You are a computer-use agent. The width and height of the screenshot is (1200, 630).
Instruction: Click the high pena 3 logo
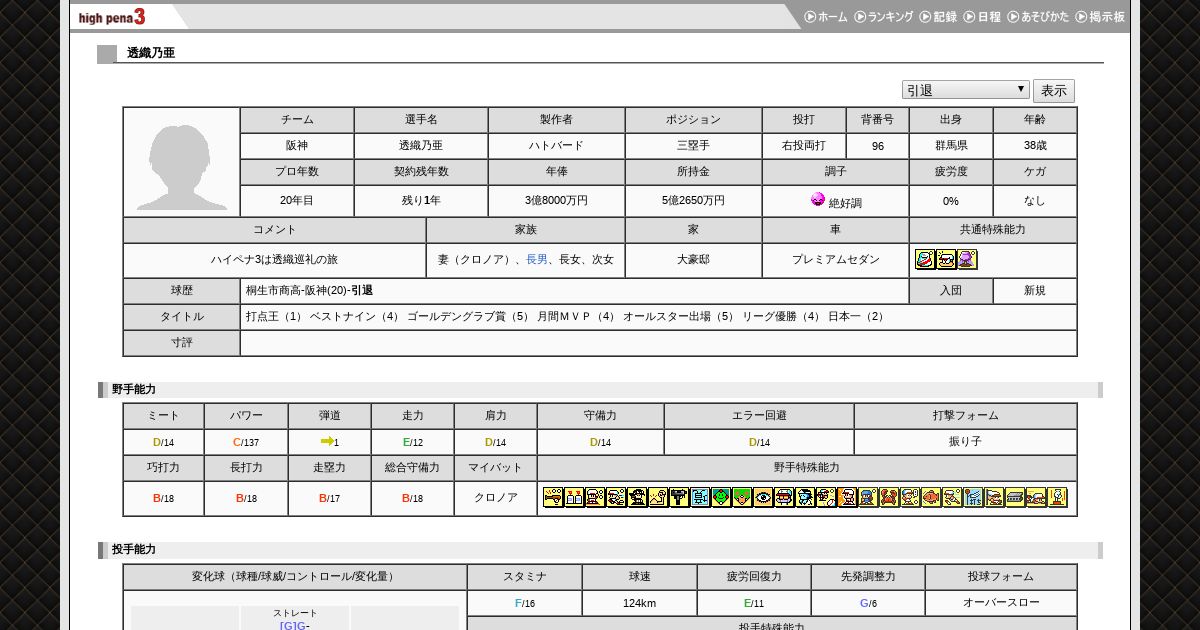(112, 17)
